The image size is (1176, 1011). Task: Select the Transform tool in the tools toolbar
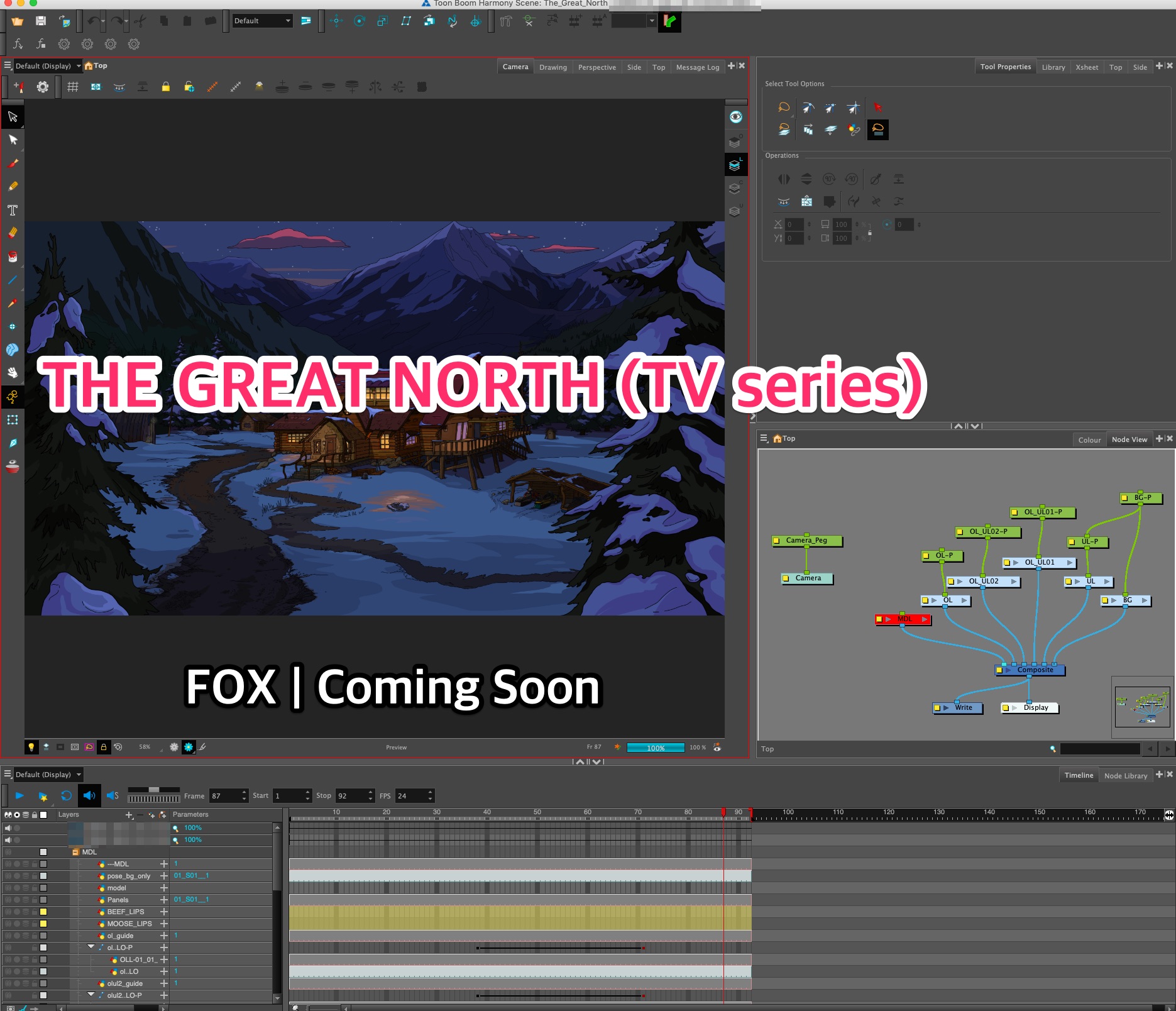[13, 117]
